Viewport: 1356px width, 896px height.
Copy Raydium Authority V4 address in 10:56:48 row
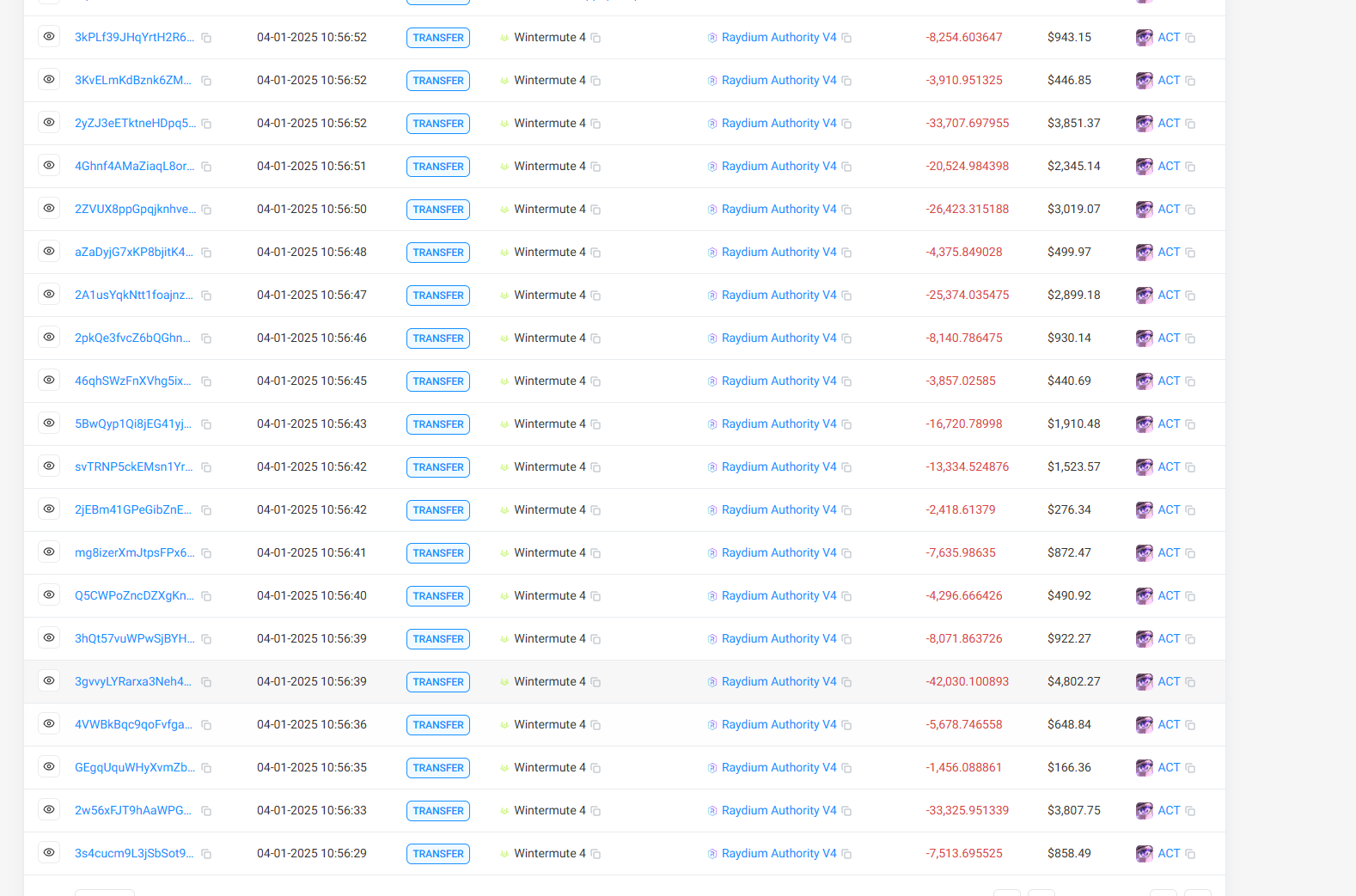[x=846, y=253]
